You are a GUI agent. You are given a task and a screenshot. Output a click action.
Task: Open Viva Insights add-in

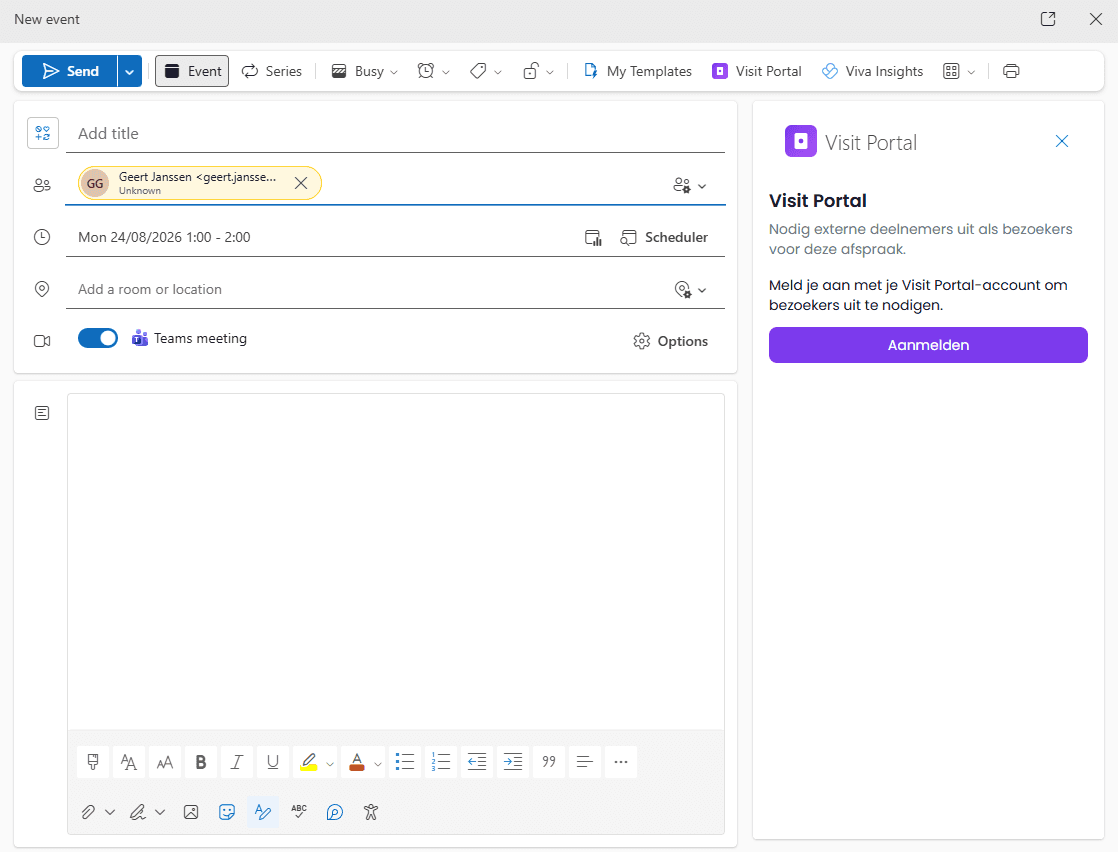coord(872,71)
